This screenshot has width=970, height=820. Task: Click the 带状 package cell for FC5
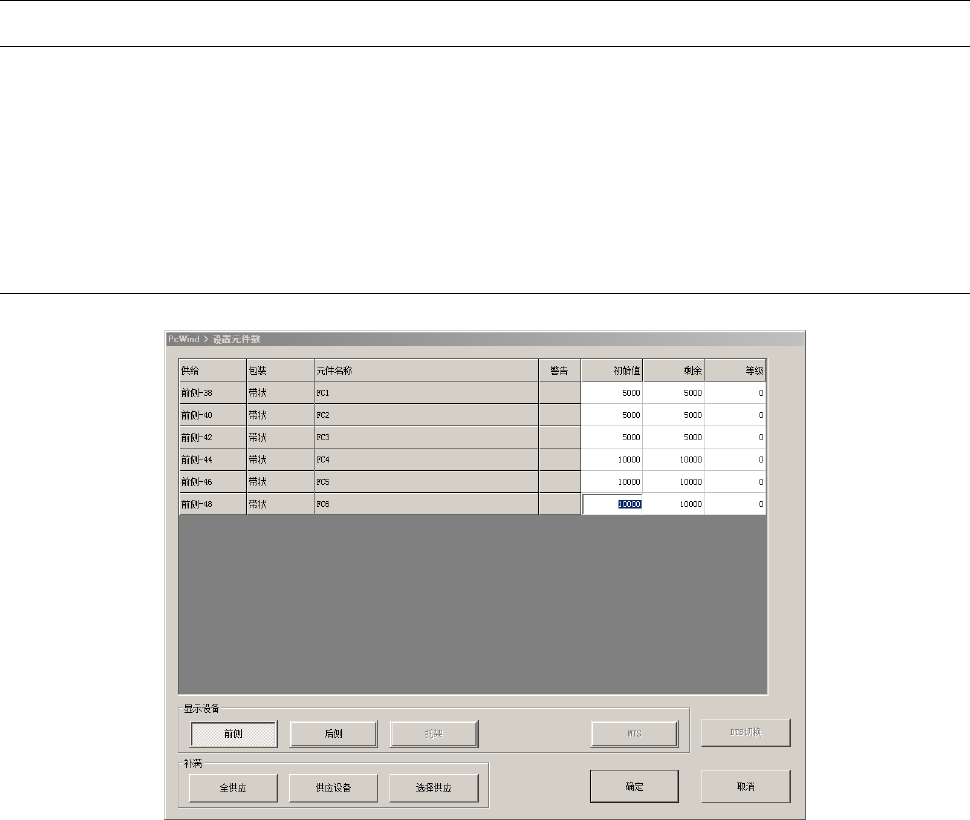pos(281,482)
